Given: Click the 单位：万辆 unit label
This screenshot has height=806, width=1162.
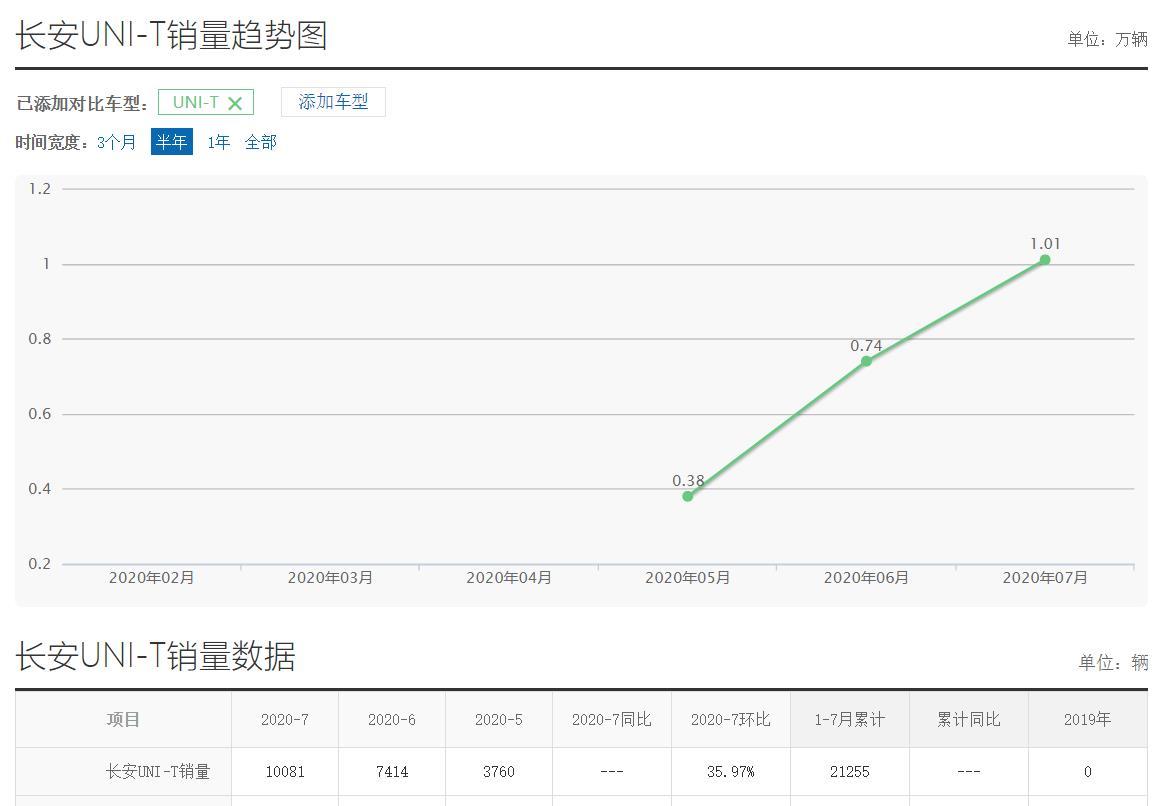Looking at the screenshot, I should (x=1107, y=39).
